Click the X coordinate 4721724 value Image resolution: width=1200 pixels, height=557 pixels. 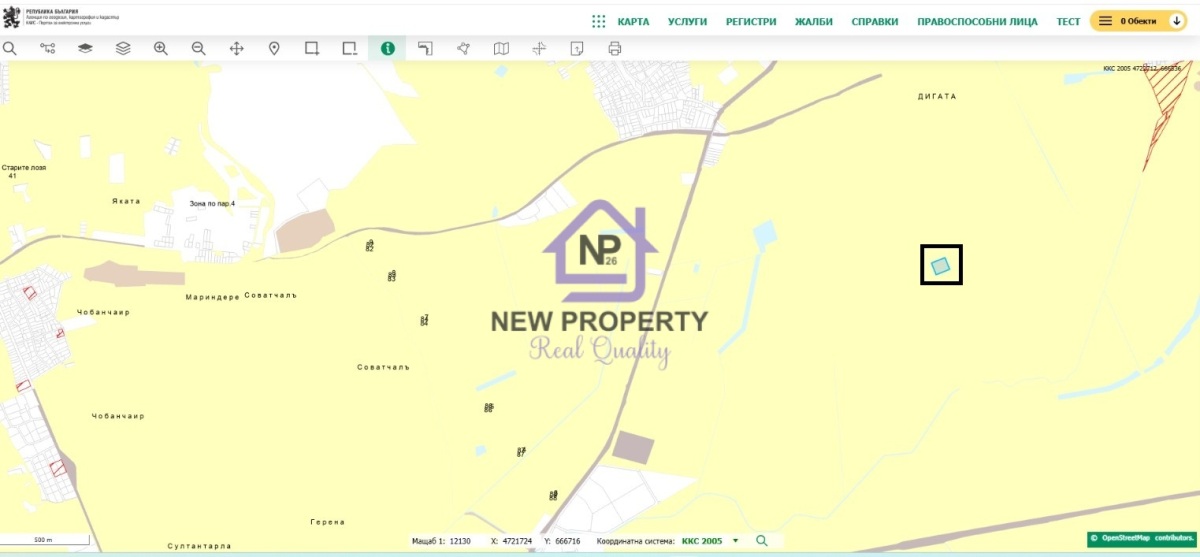[x=519, y=541]
